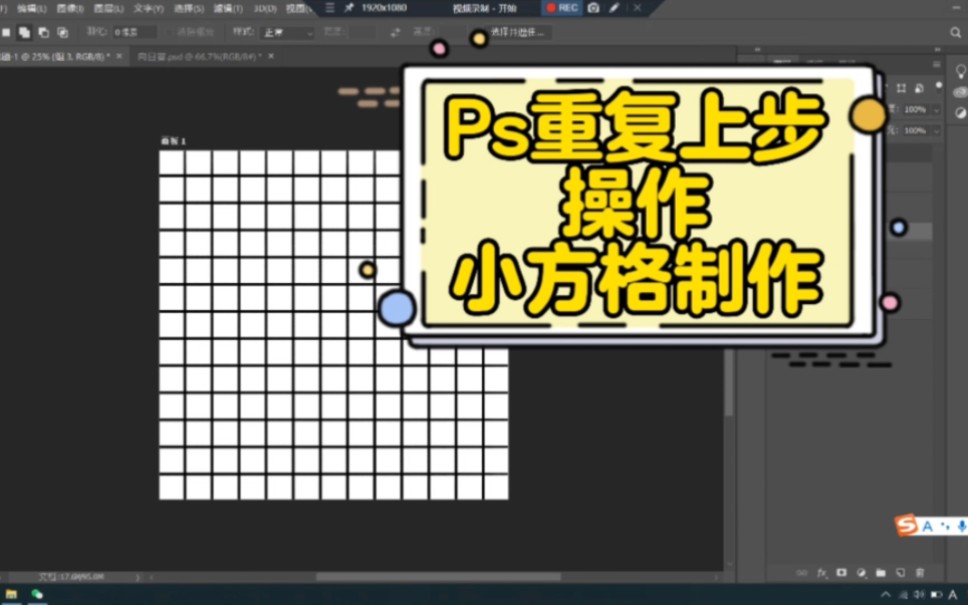Enable Subtract from Selection mode
Viewport: 968px width, 605px height.
(x=43, y=31)
